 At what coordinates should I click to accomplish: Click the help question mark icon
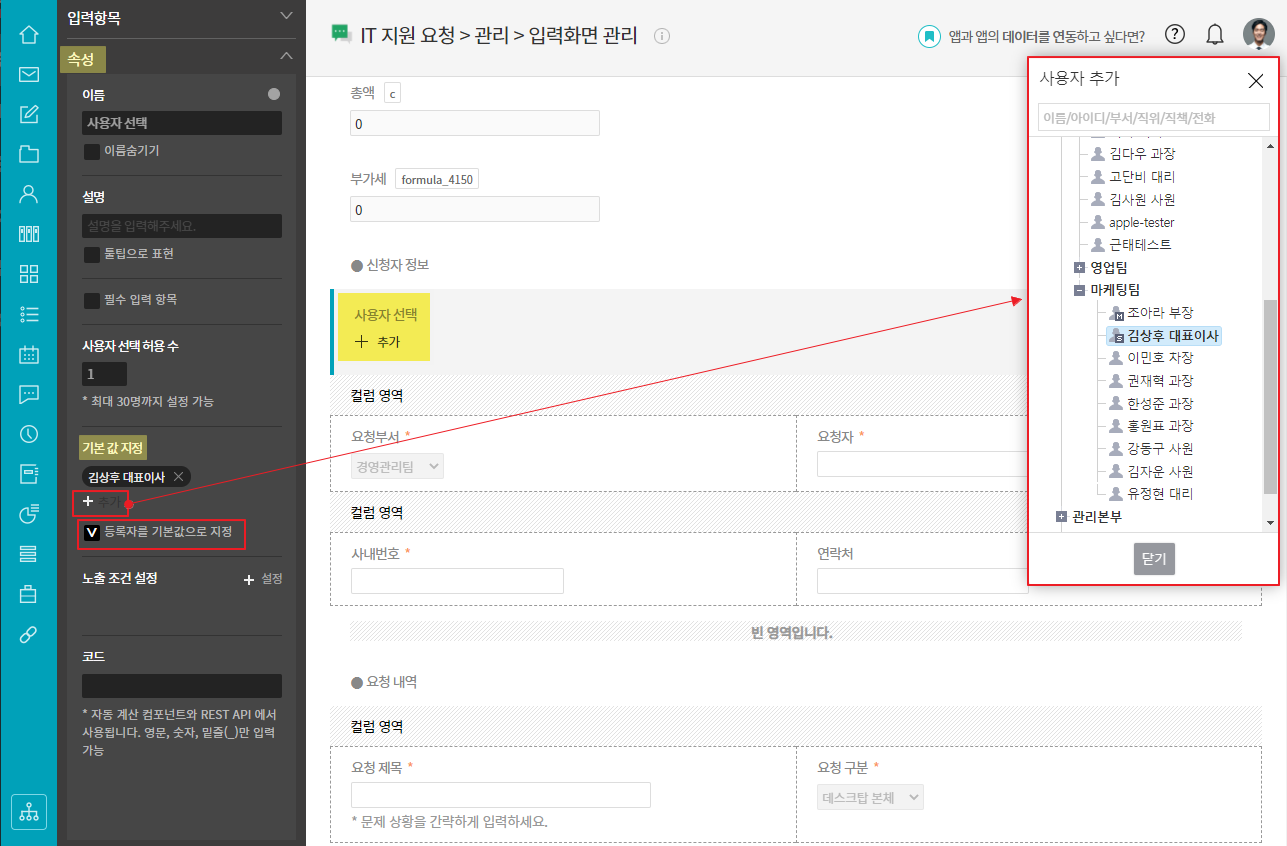1175,35
